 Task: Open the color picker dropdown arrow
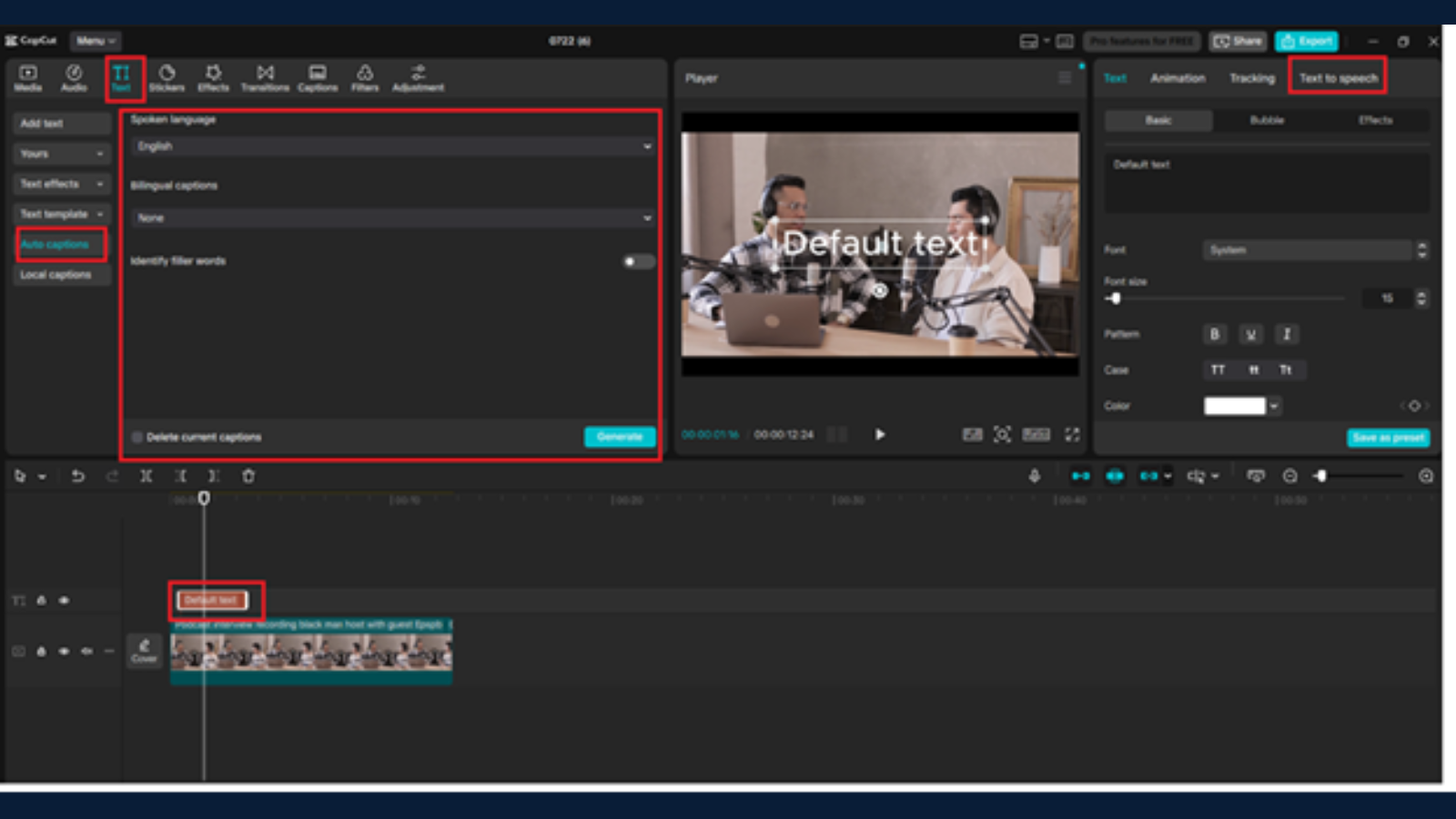pos(1274,406)
